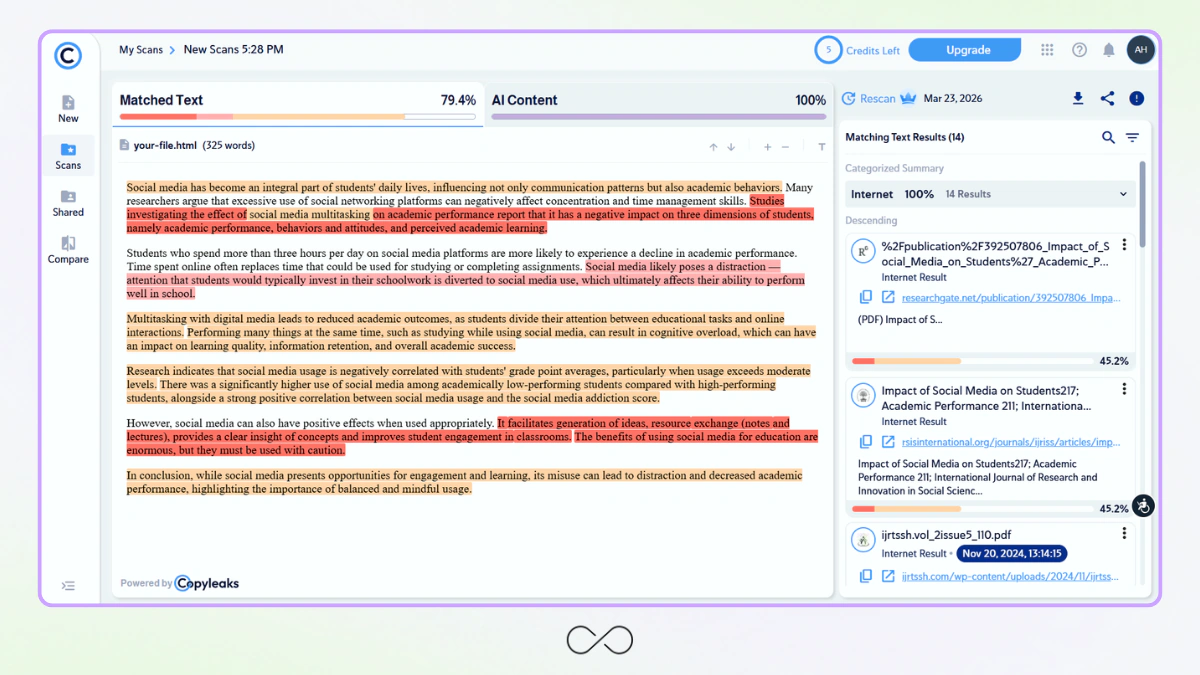Expand the Internet 100% summary dropdown
The width and height of the screenshot is (1200, 675).
(x=989, y=194)
